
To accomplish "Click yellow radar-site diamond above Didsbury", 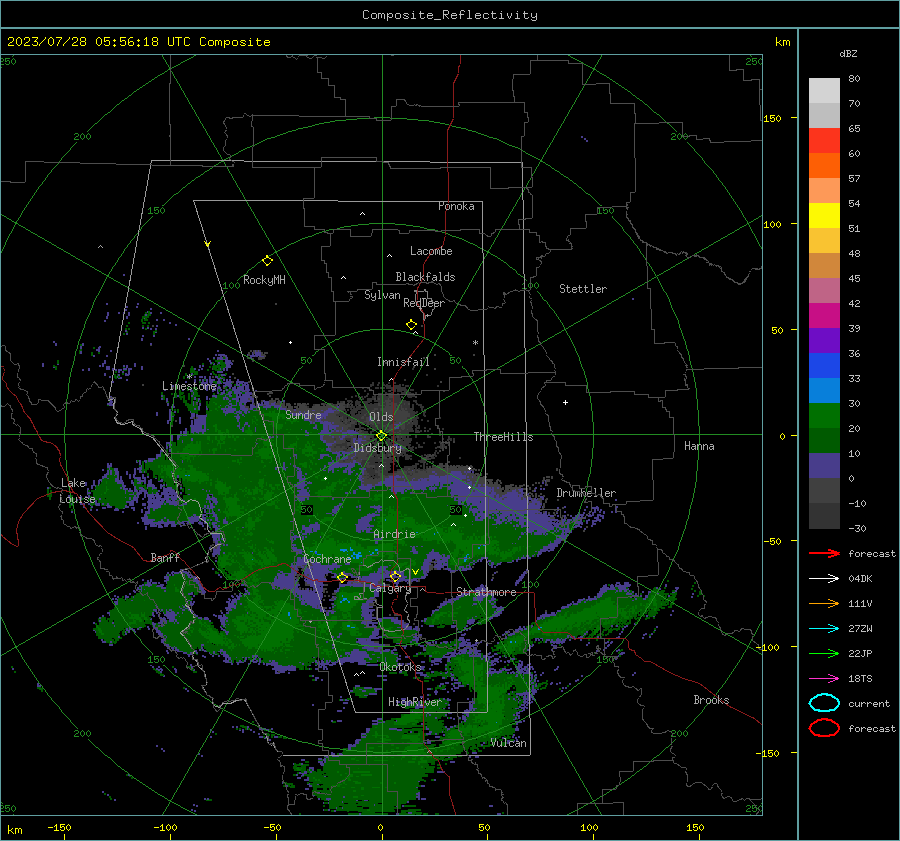I will 381,436.
